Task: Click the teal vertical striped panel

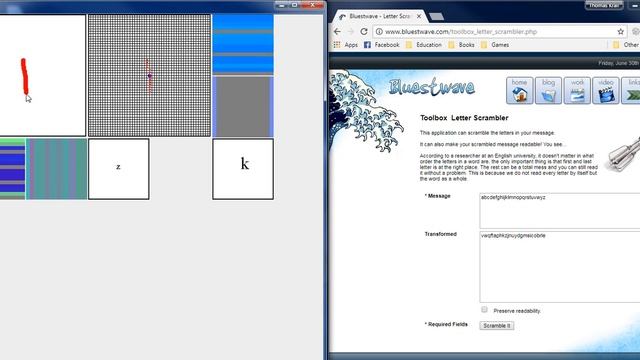Action: [56, 169]
